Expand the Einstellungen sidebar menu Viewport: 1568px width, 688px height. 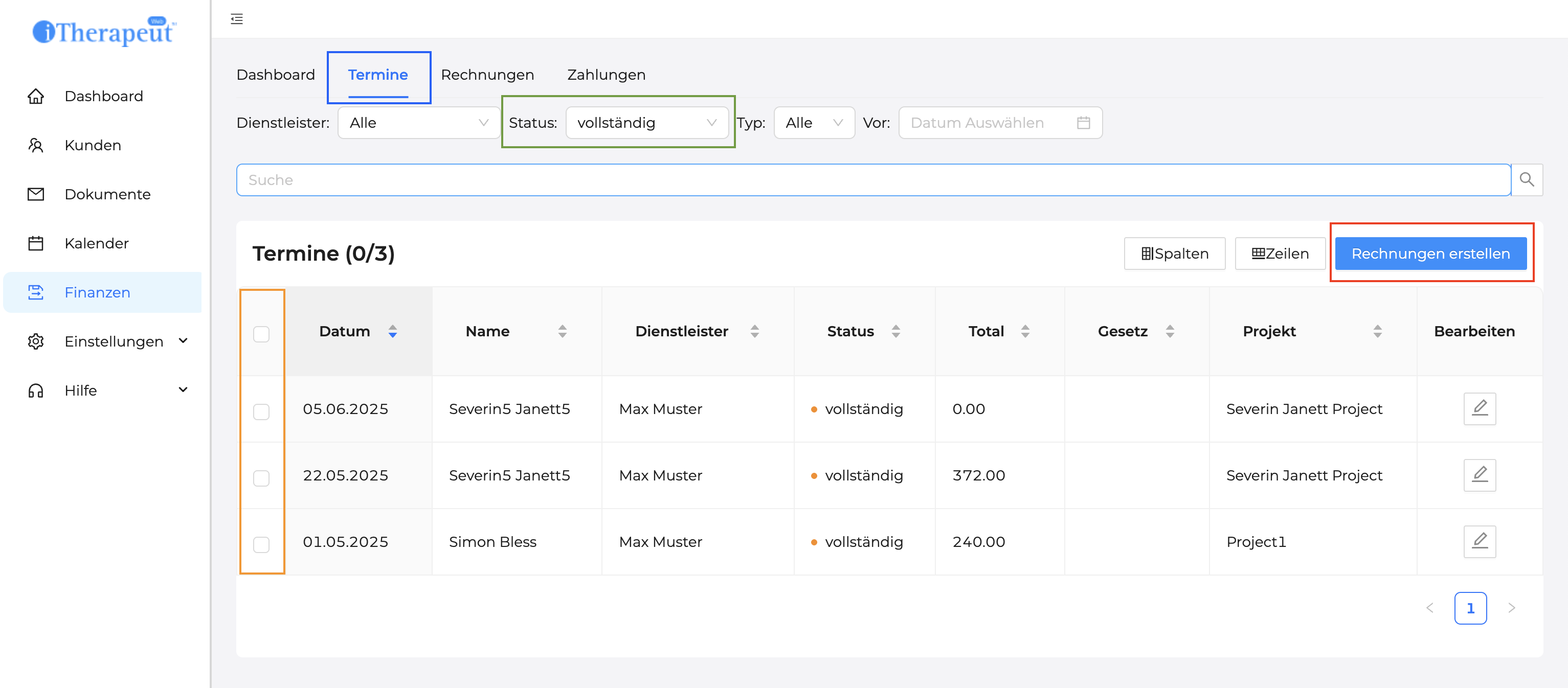pos(113,341)
